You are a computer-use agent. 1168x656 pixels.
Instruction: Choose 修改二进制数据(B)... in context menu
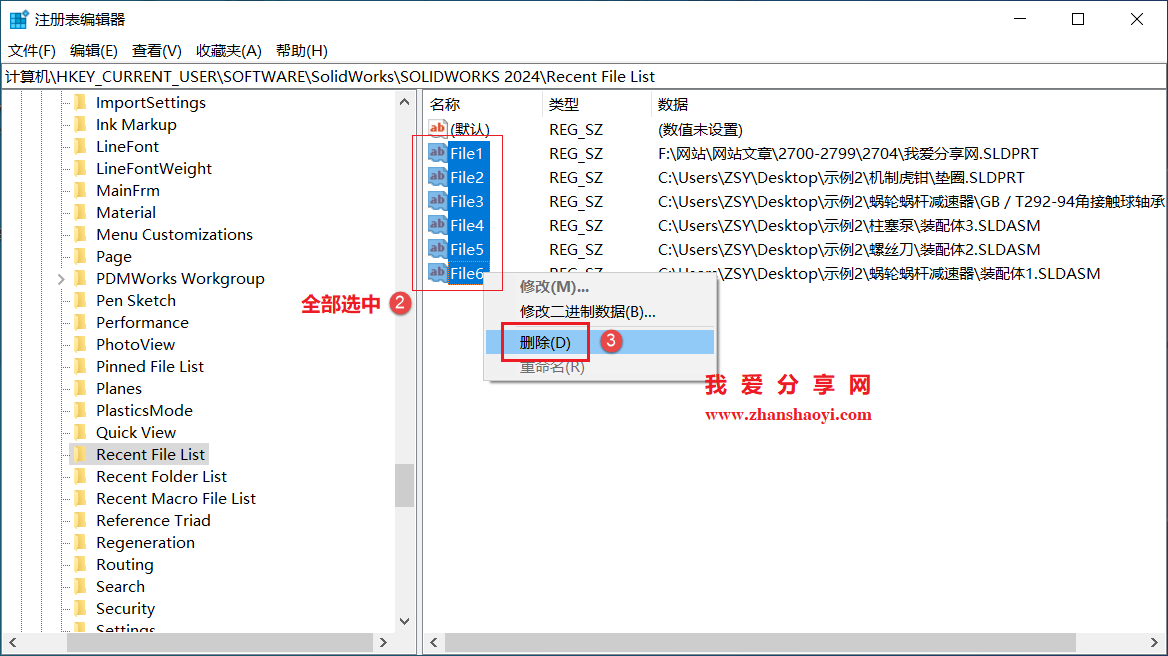[600, 312]
